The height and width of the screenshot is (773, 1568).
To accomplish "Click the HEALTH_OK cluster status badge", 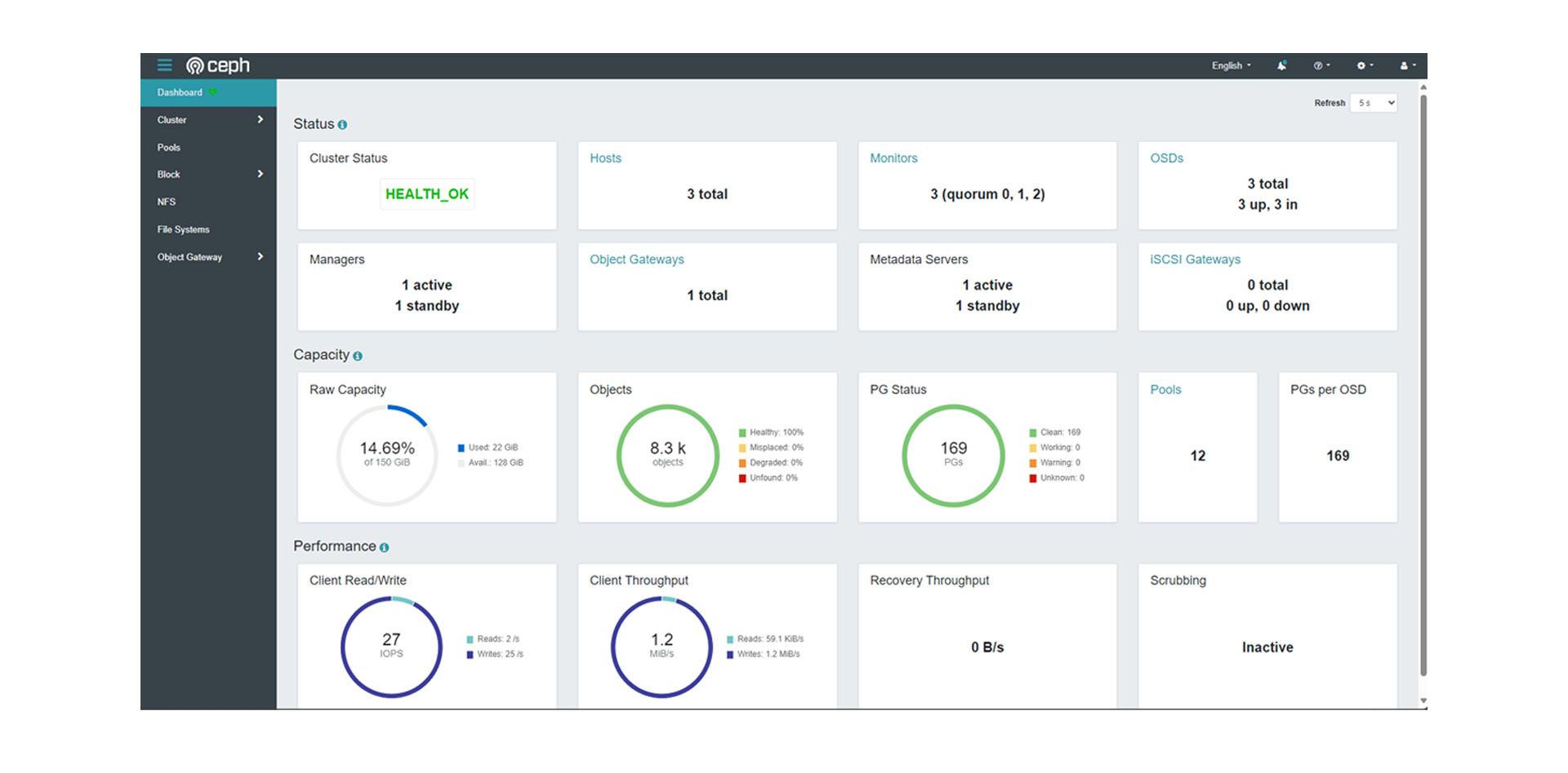I will coord(427,194).
